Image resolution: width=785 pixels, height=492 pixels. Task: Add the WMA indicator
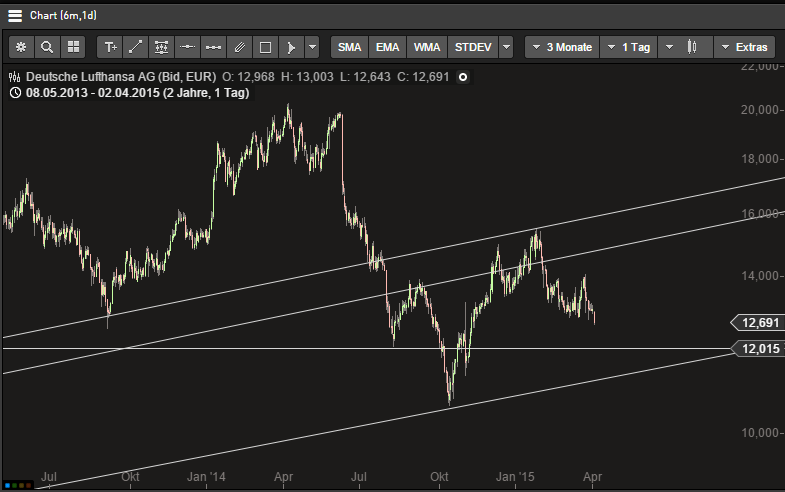tap(426, 47)
